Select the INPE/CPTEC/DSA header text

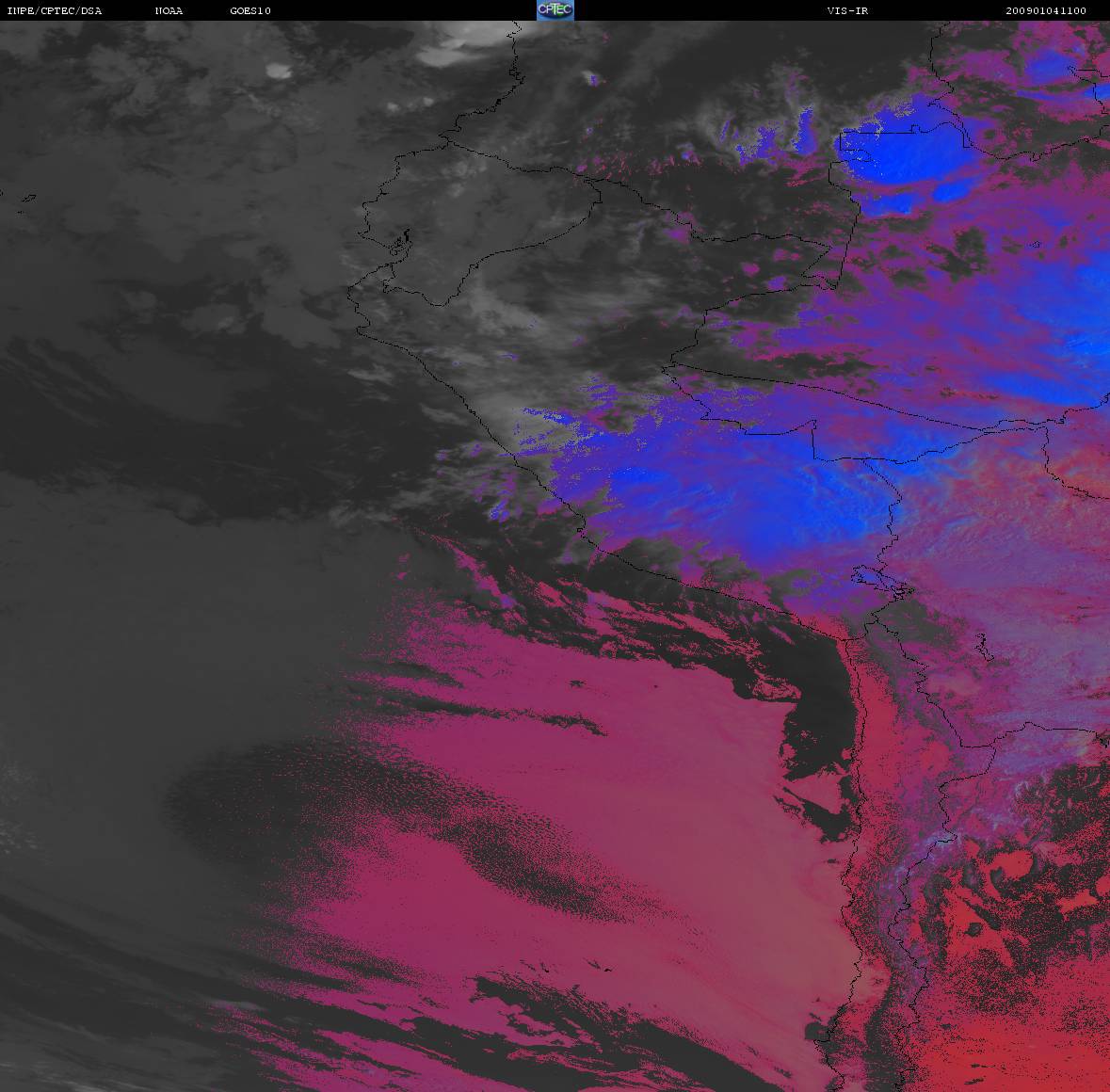(55, 10)
